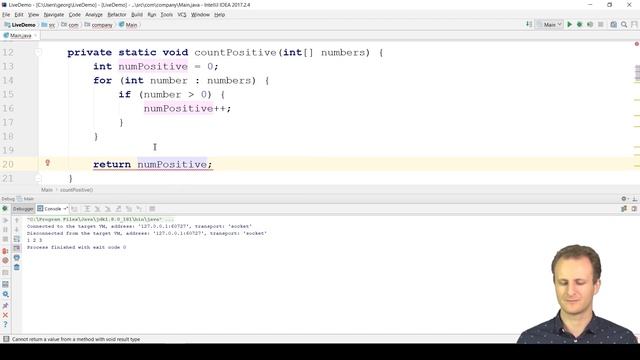Click 'Process finished with exit code 0' text

click(x=76, y=247)
